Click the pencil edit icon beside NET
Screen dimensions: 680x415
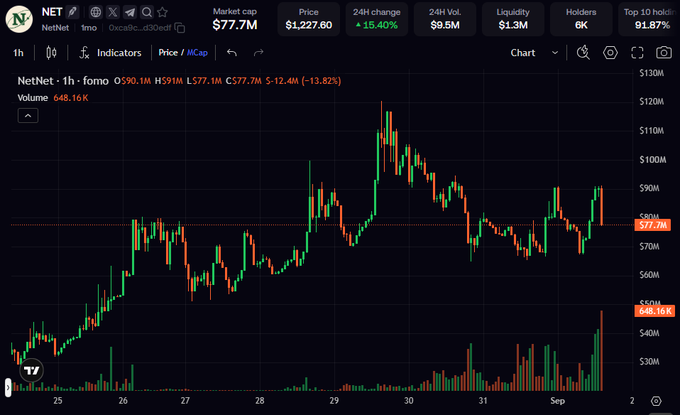72,12
